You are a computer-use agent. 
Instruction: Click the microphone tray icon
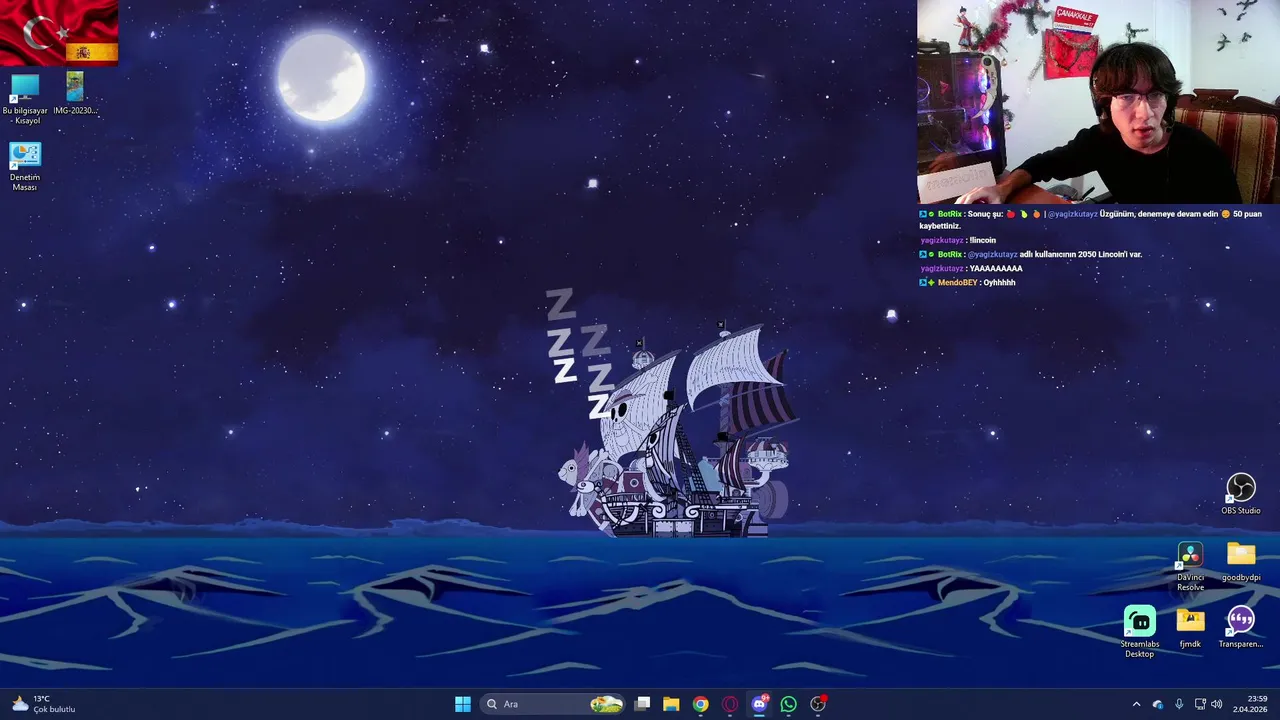[x=1179, y=704]
